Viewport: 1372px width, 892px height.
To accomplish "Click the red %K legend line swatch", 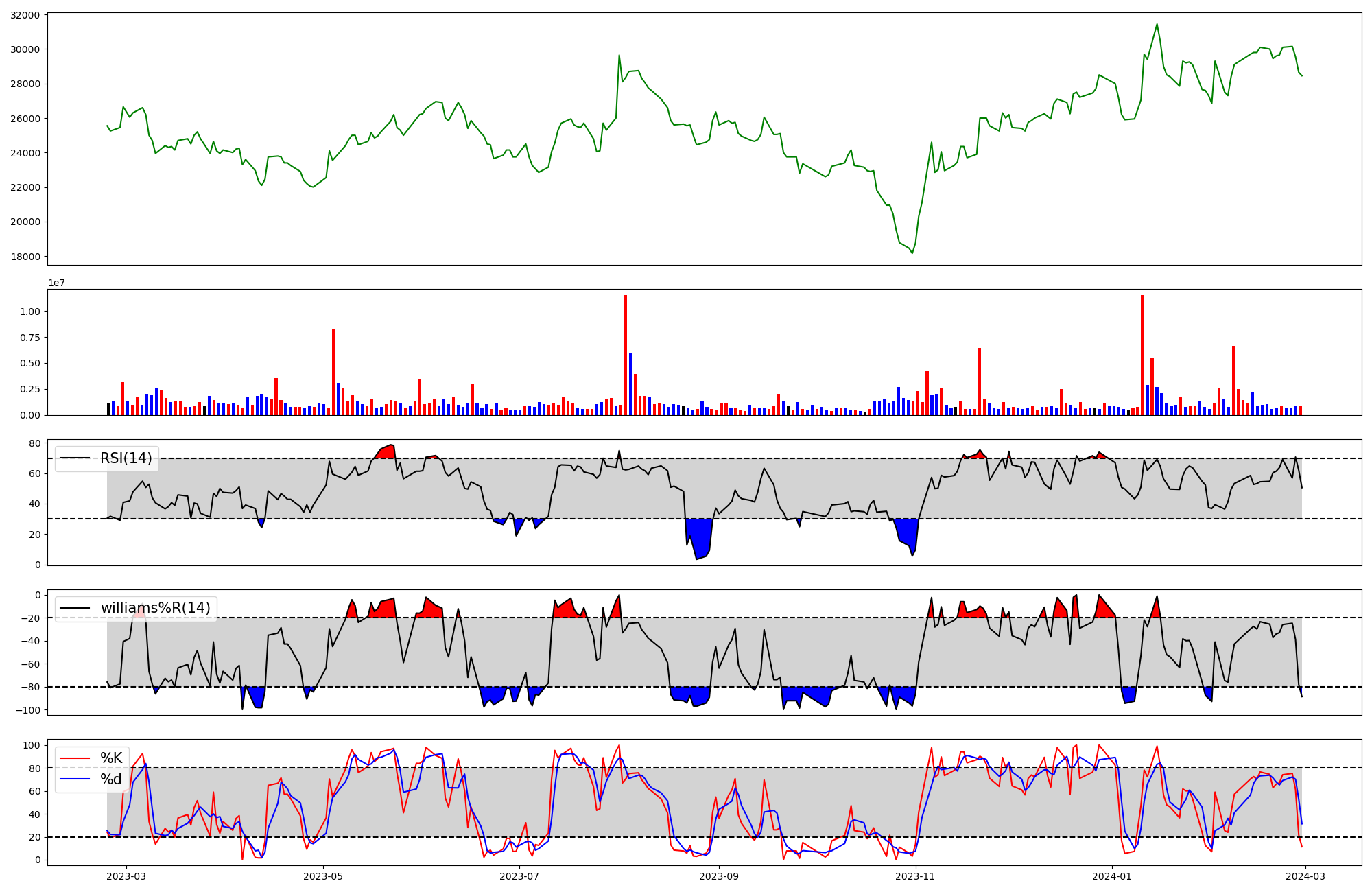I will [x=75, y=758].
